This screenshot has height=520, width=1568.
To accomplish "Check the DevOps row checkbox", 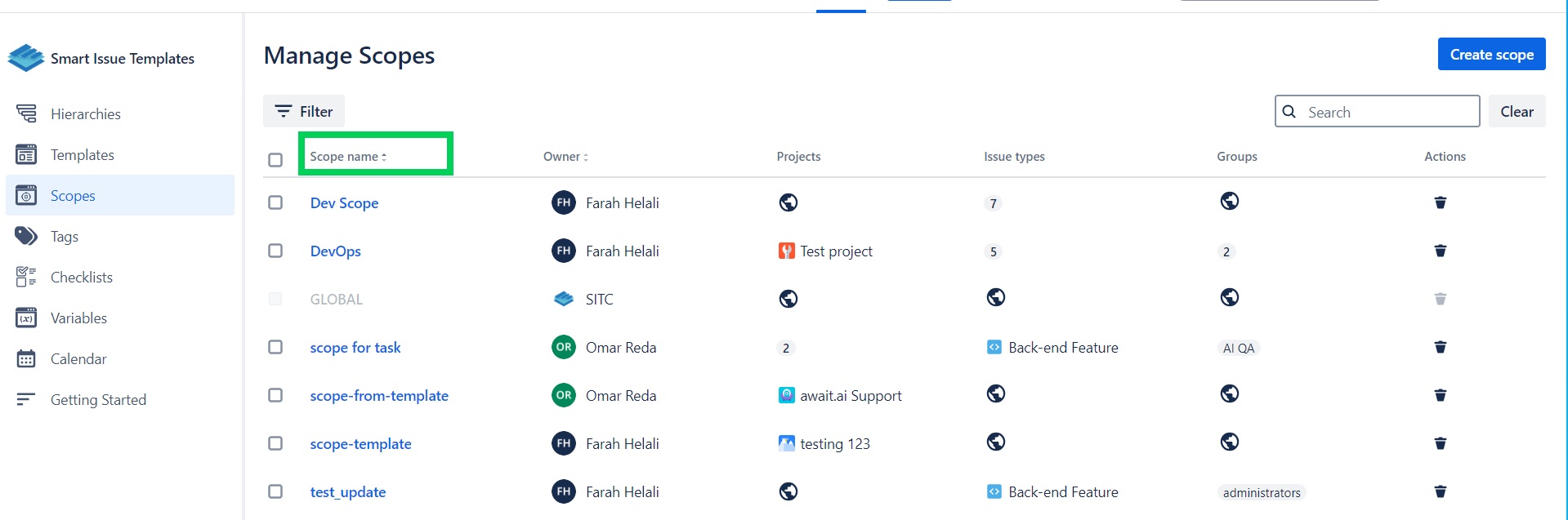I will (x=275, y=251).
